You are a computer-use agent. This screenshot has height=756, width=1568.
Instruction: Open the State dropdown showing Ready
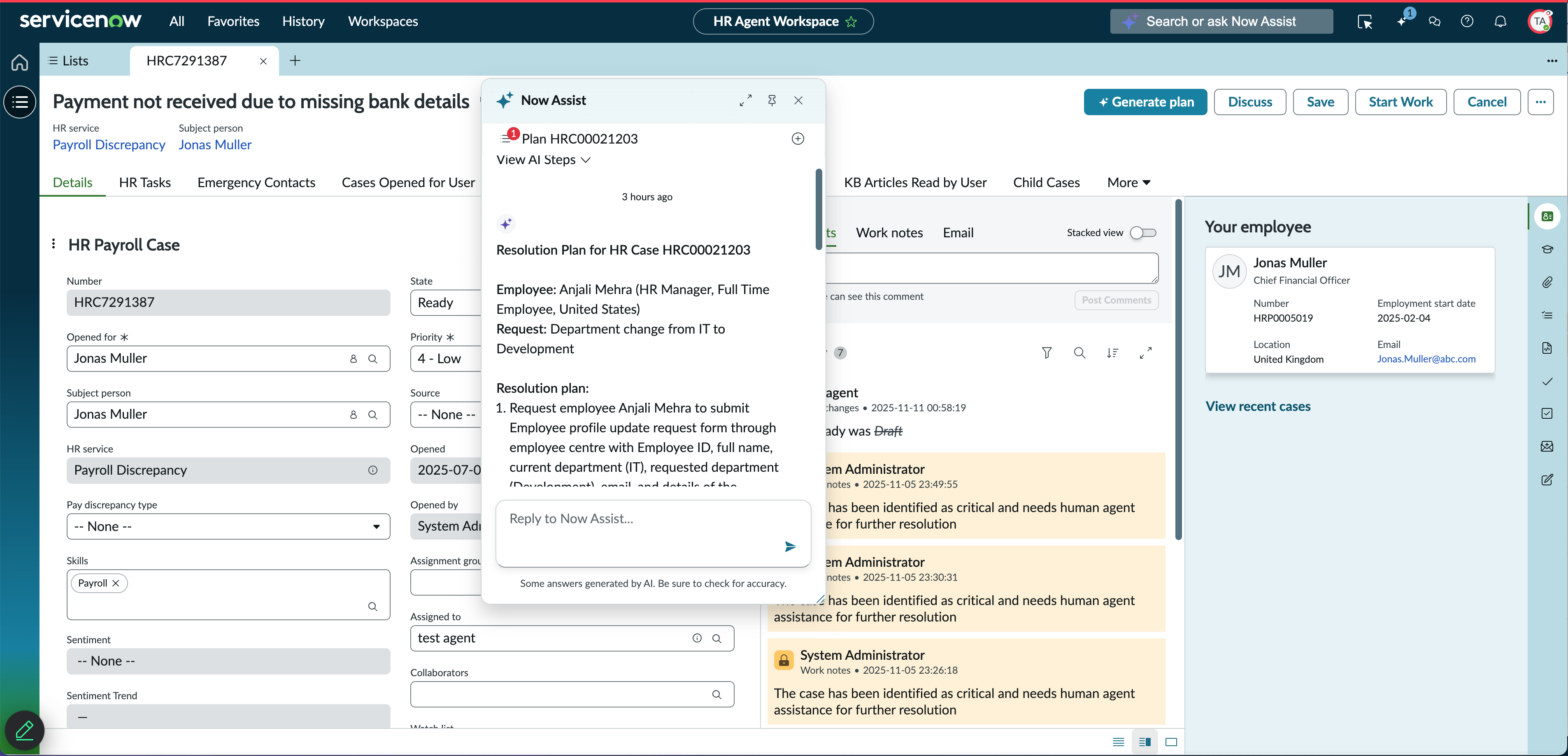pos(446,303)
